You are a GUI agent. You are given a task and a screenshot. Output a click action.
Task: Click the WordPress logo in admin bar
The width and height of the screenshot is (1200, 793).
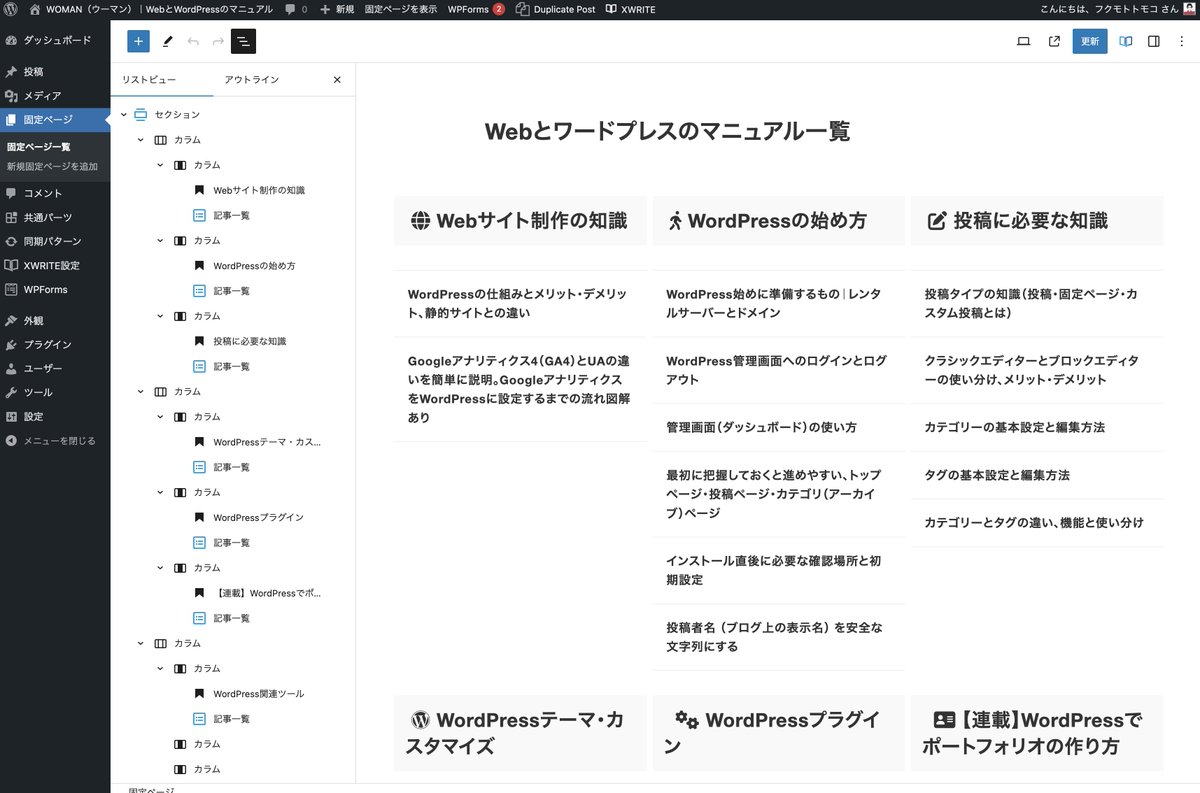click(11, 9)
